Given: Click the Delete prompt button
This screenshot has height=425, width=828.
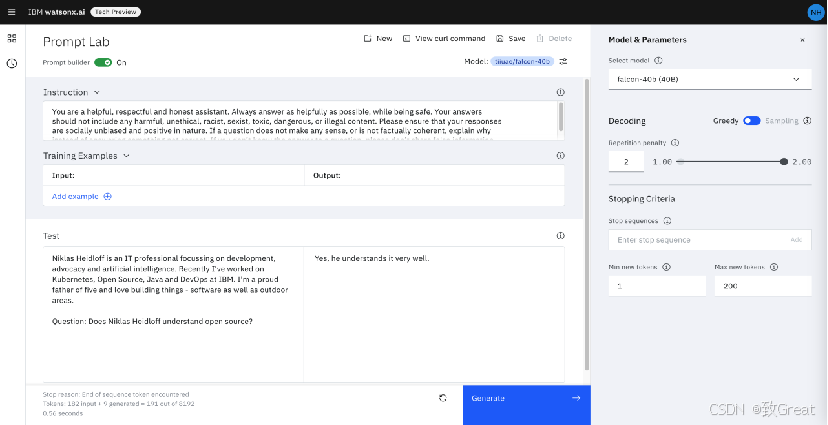Looking at the screenshot, I should (554, 39).
